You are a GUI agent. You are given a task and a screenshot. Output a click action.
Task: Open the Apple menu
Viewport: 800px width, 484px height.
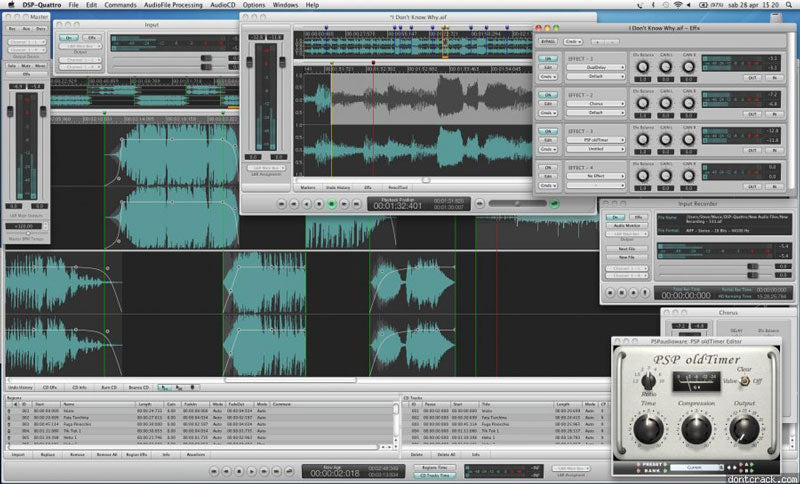click(x=11, y=5)
